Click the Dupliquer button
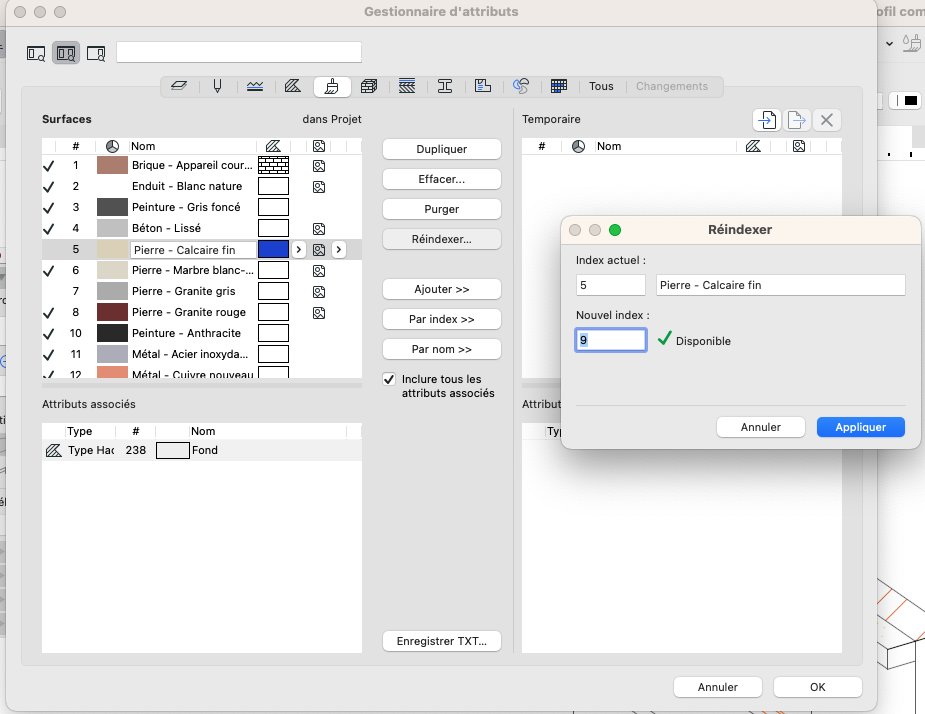This screenshot has width=925, height=714. click(442, 149)
